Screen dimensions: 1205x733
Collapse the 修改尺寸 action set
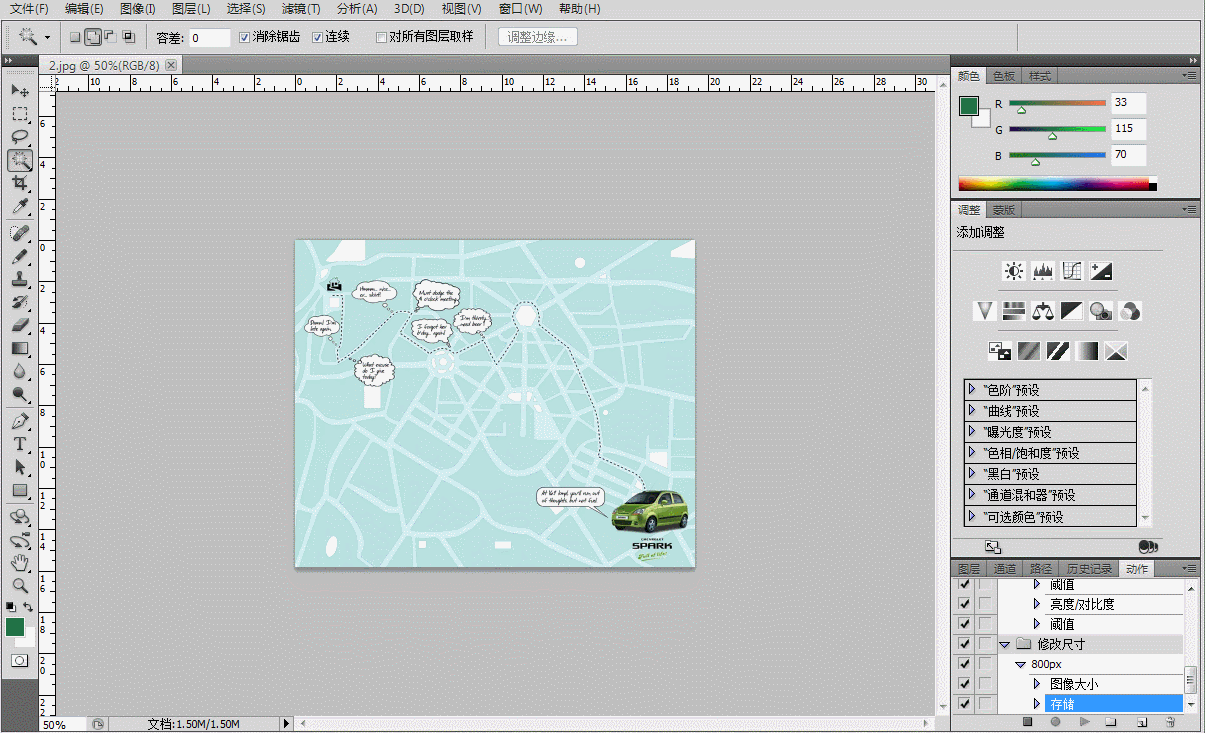(1004, 644)
